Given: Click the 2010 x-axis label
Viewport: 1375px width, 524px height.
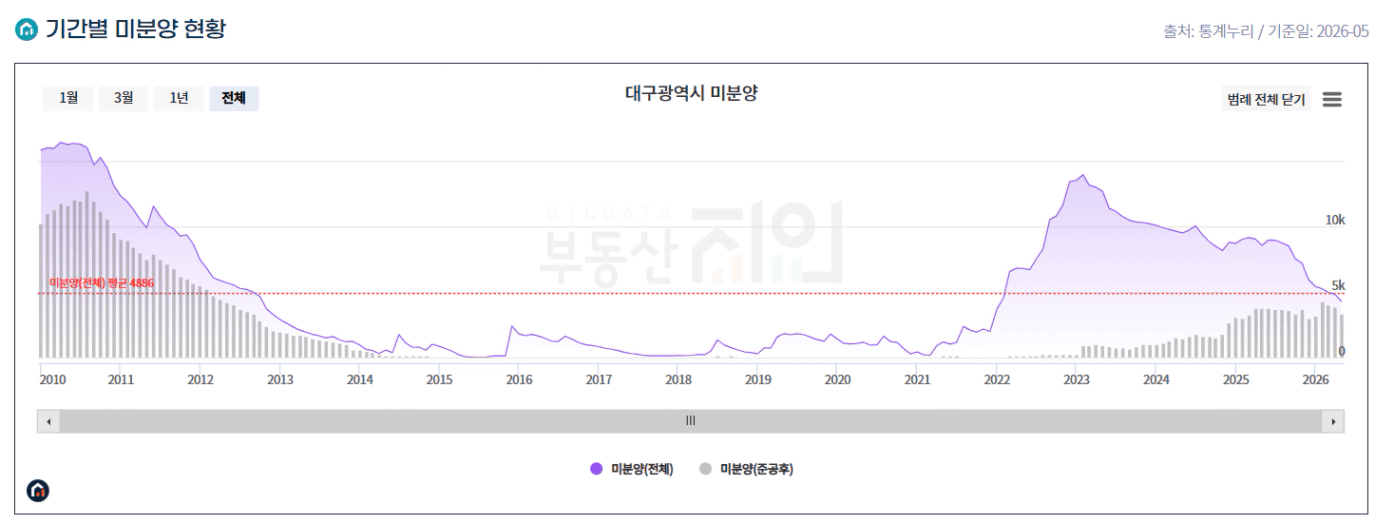Looking at the screenshot, I should (53, 380).
